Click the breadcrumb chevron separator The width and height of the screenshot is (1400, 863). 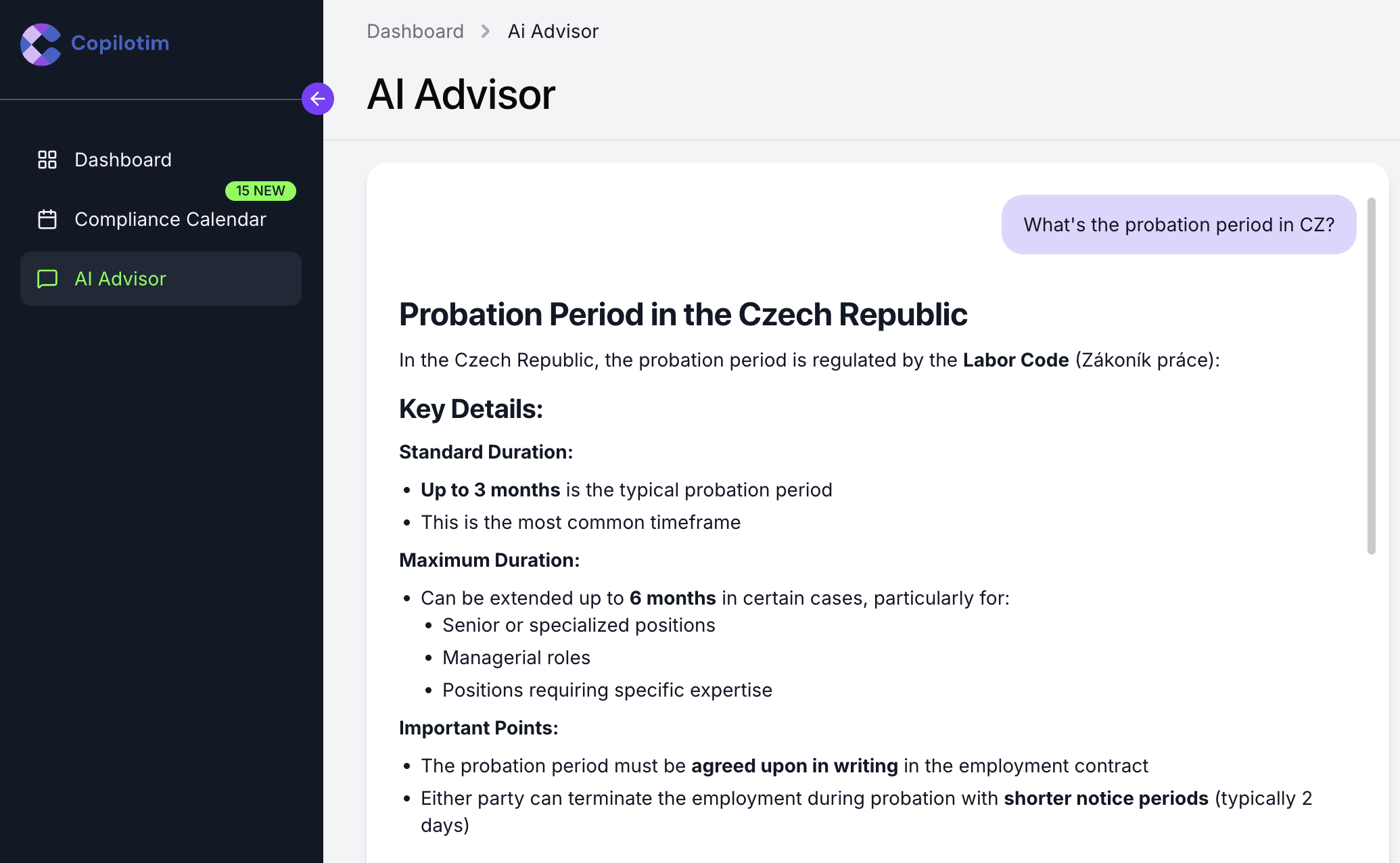click(x=486, y=31)
